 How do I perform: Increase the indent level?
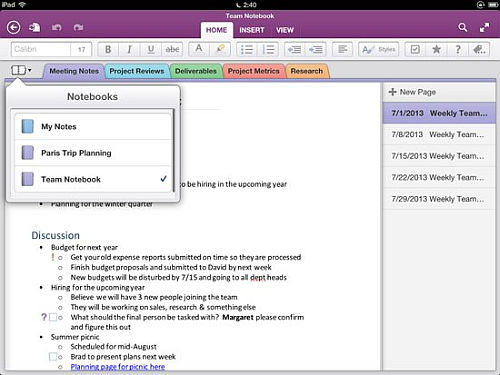point(316,49)
